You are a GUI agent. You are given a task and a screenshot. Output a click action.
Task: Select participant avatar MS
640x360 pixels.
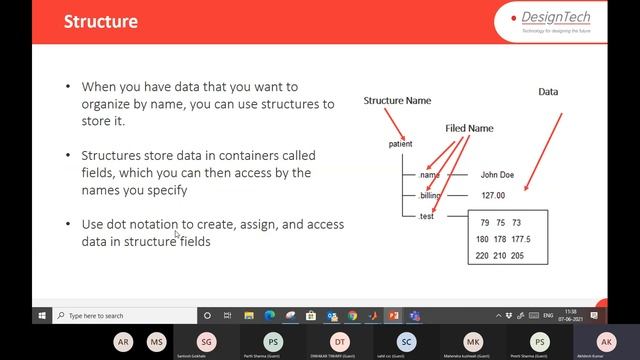coord(157,342)
